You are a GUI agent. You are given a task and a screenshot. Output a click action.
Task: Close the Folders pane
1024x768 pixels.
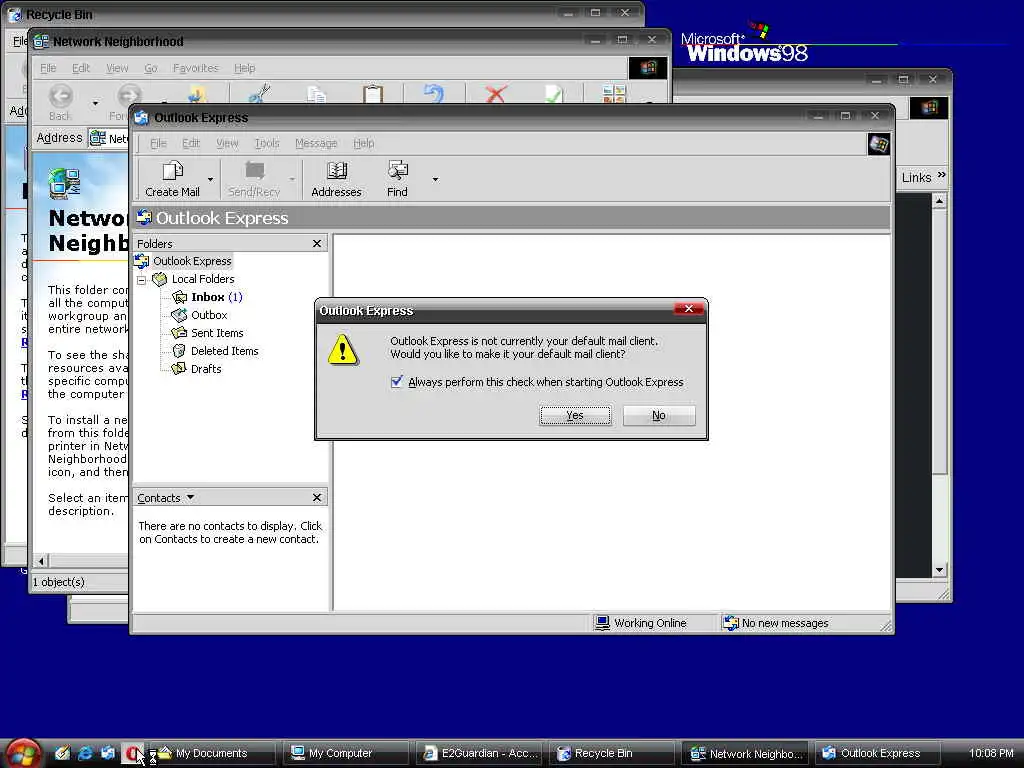pyautogui.click(x=317, y=244)
